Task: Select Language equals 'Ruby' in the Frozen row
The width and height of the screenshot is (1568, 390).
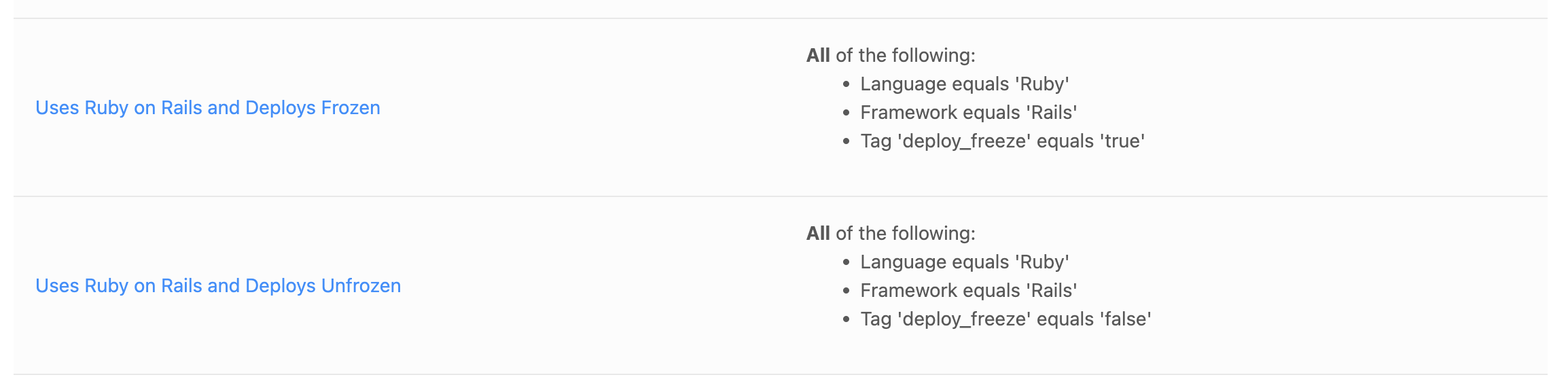Action: pos(965,84)
